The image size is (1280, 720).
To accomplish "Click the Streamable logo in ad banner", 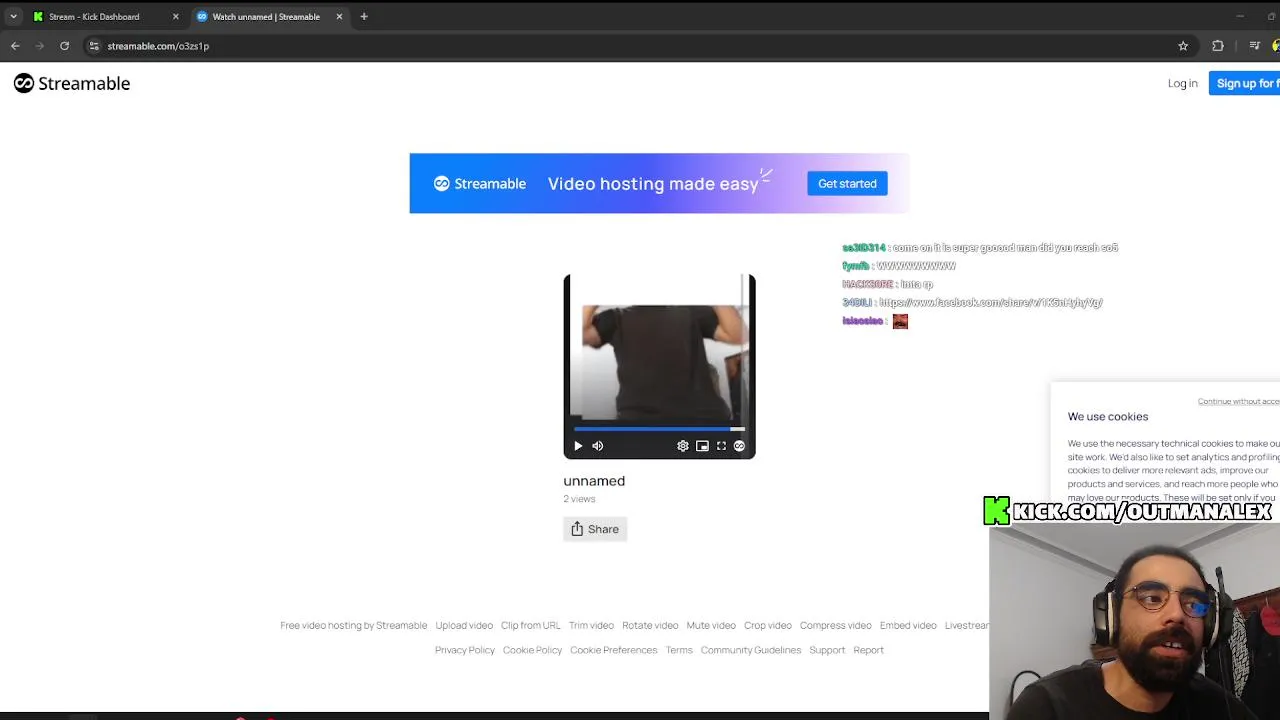I will 479,183.
